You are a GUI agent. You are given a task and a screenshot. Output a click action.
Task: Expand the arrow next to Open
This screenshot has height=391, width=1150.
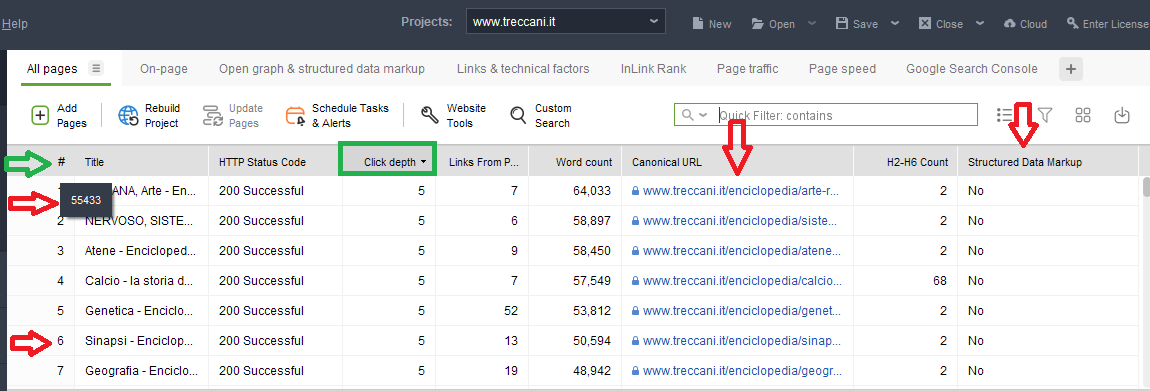(x=812, y=23)
